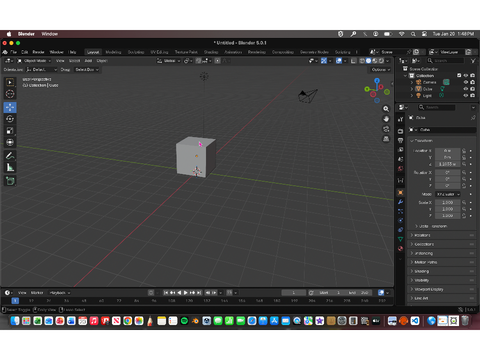
Task: Expand the Motion Paths panel
Action: point(442,262)
